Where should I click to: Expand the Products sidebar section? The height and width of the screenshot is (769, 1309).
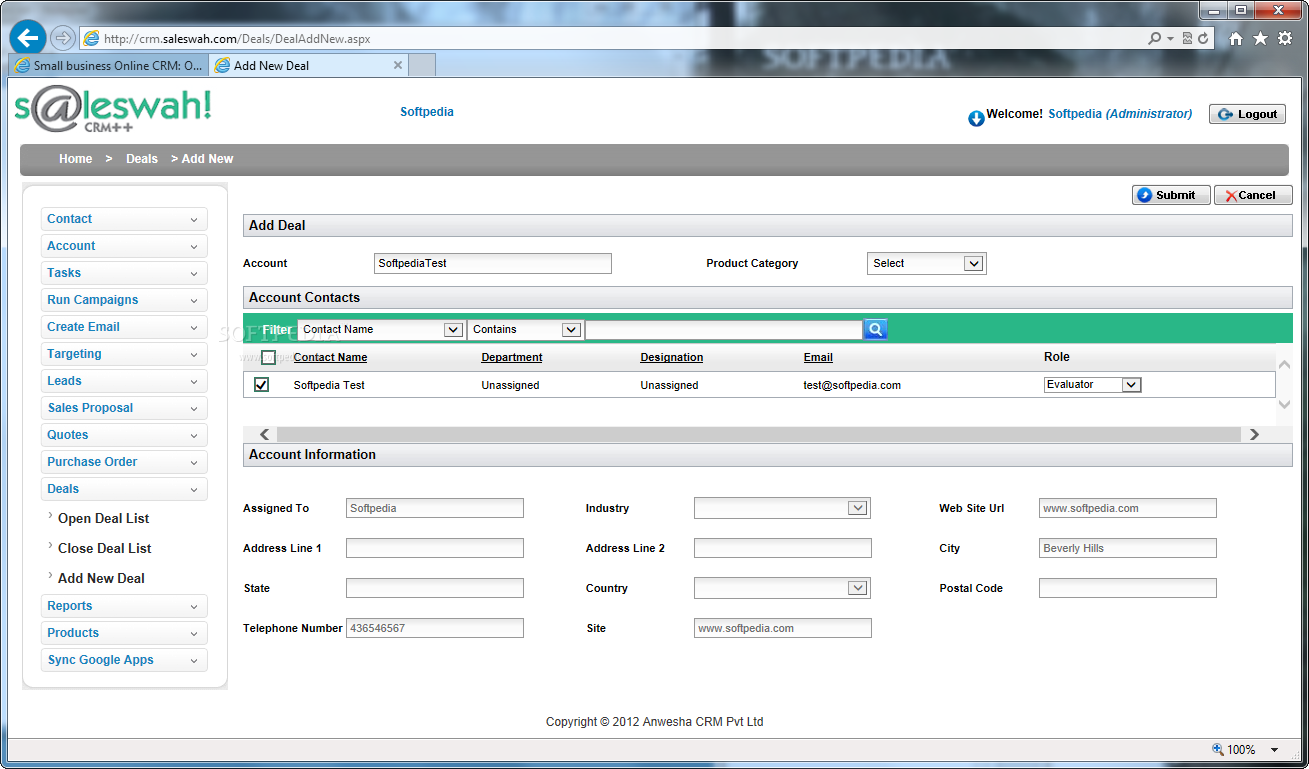[x=124, y=633]
